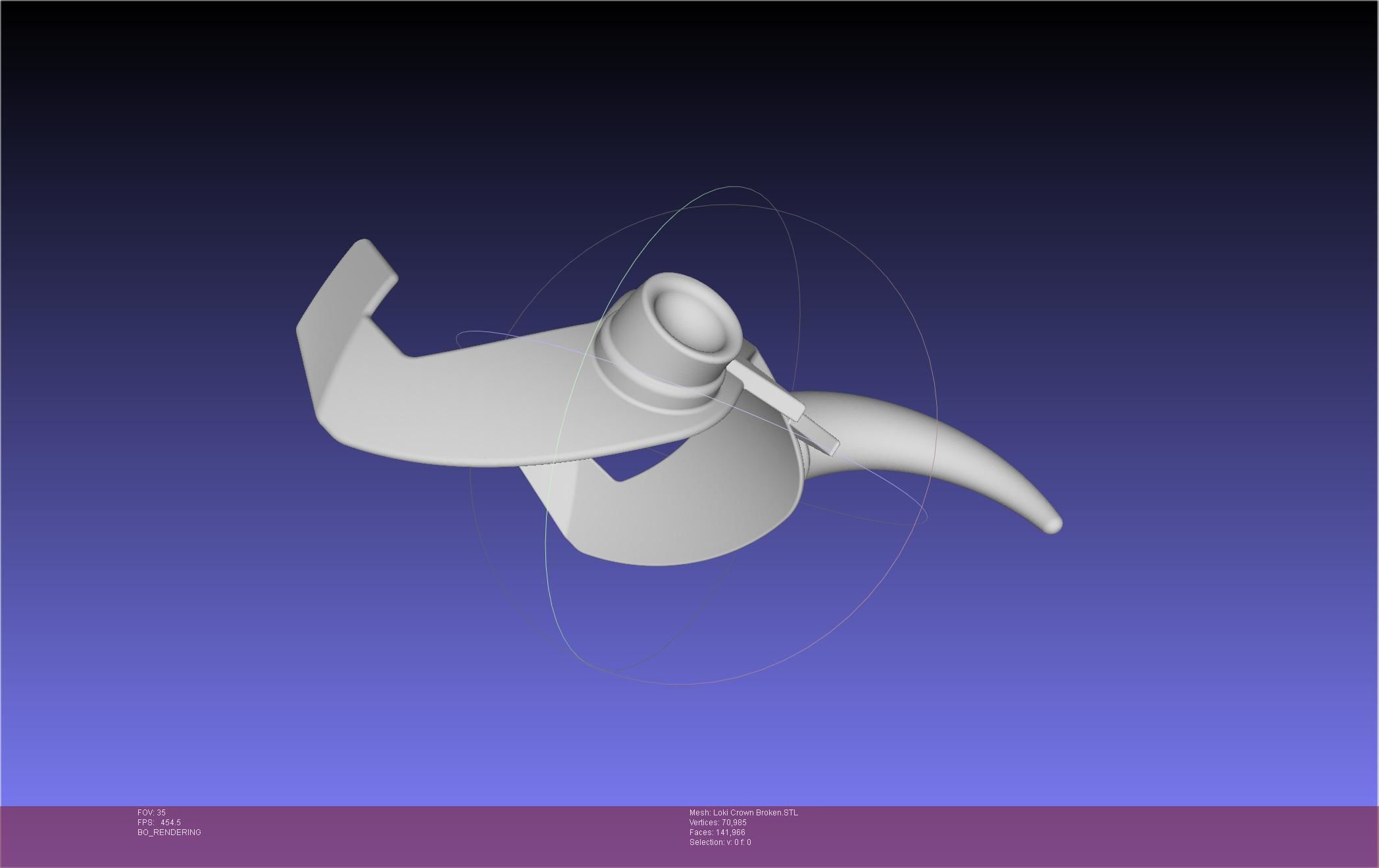Click the flat headband part of the mesh
The width and height of the screenshot is (1379, 868).
(500, 401)
